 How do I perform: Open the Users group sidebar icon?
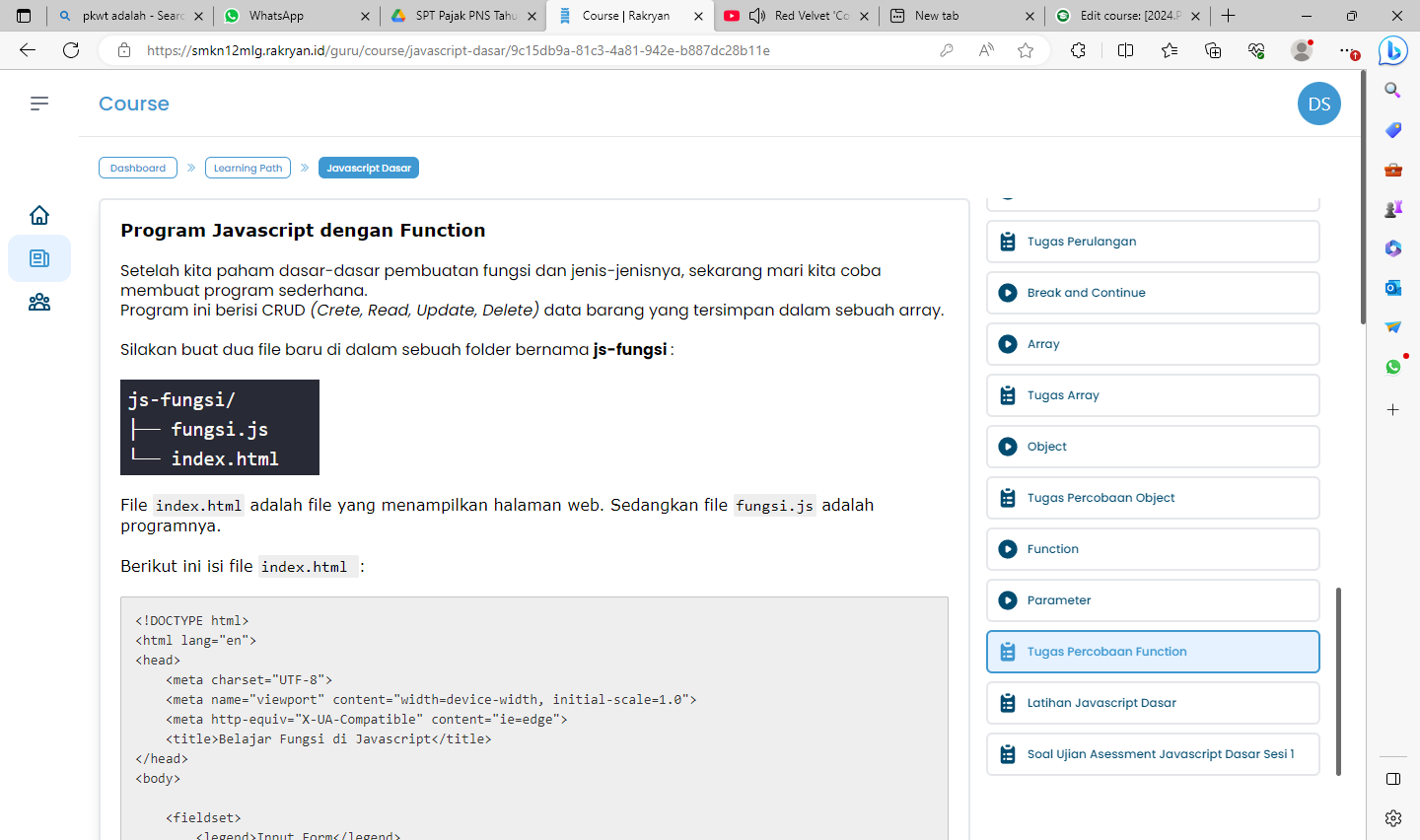(x=39, y=303)
